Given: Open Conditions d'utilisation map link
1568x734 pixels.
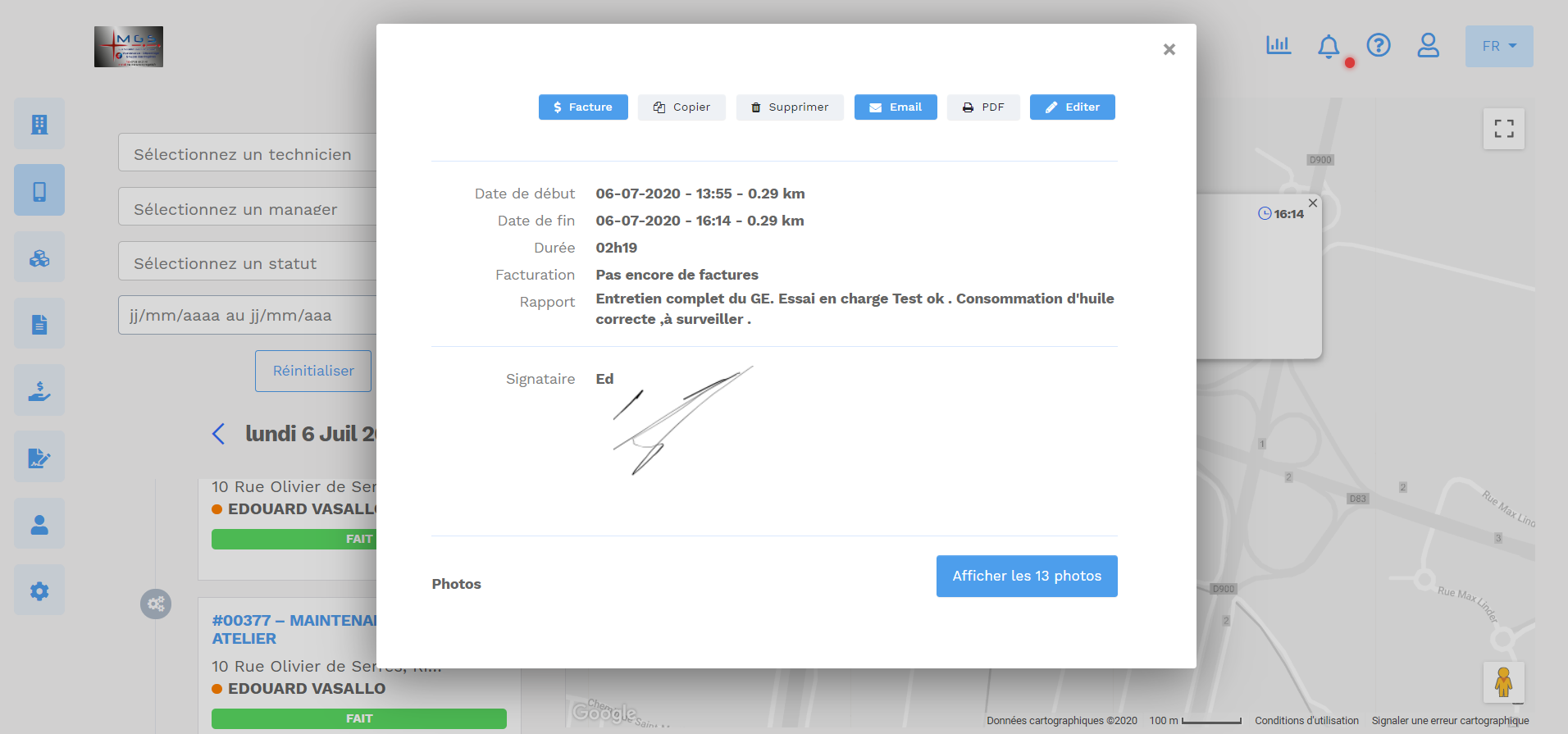Looking at the screenshot, I should 1306,721.
